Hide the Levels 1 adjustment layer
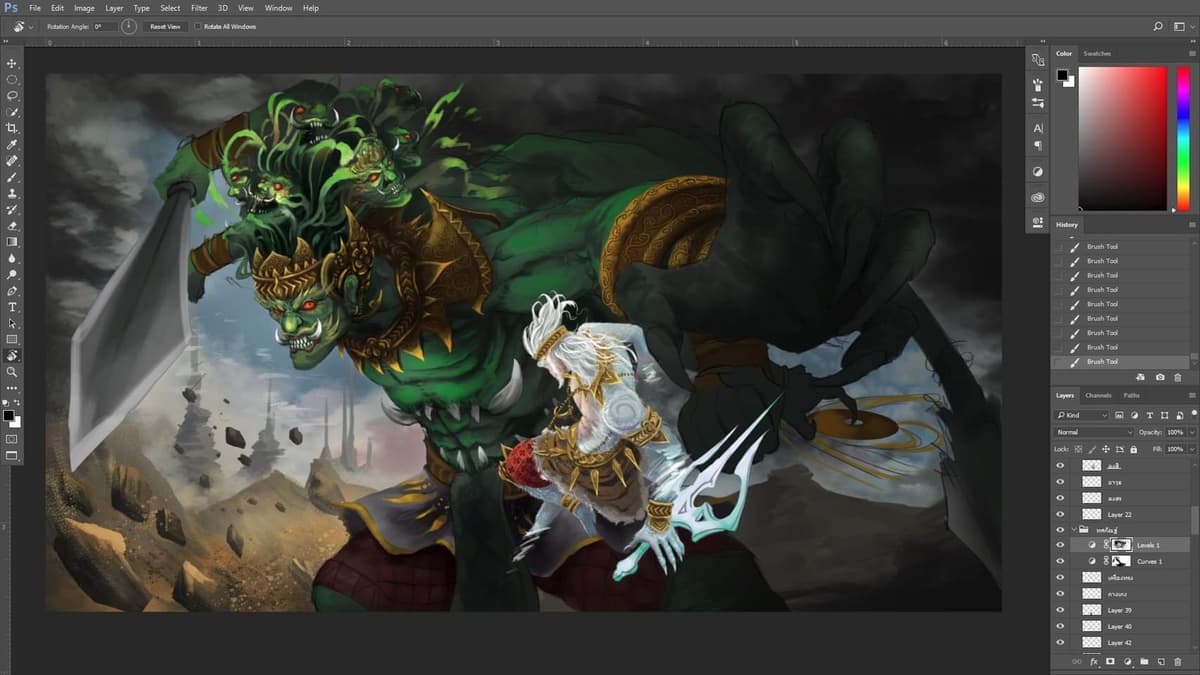Image resolution: width=1200 pixels, height=675 pixels. click(x=1060, y=545)
